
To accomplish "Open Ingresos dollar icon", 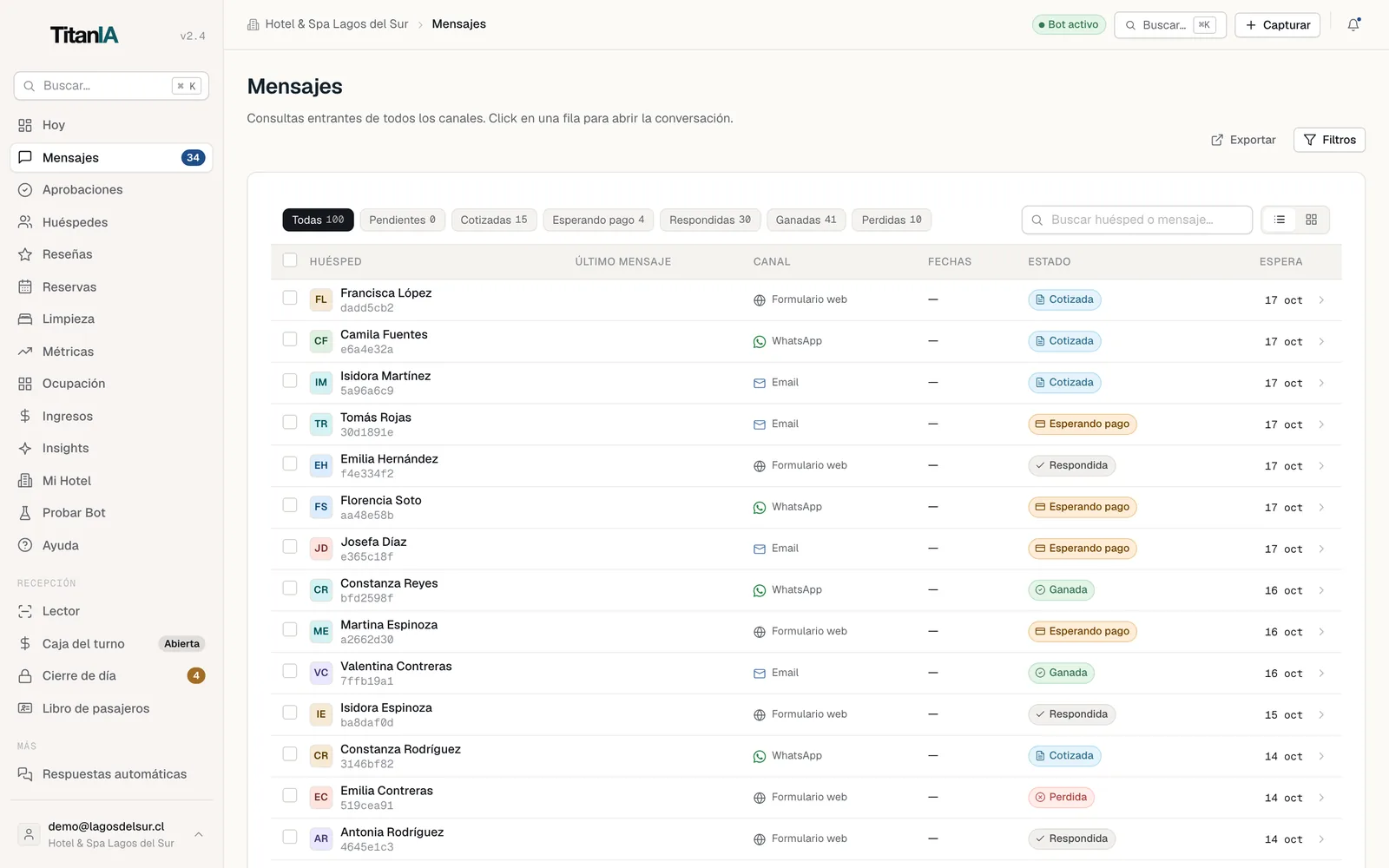I will [25, 416].
